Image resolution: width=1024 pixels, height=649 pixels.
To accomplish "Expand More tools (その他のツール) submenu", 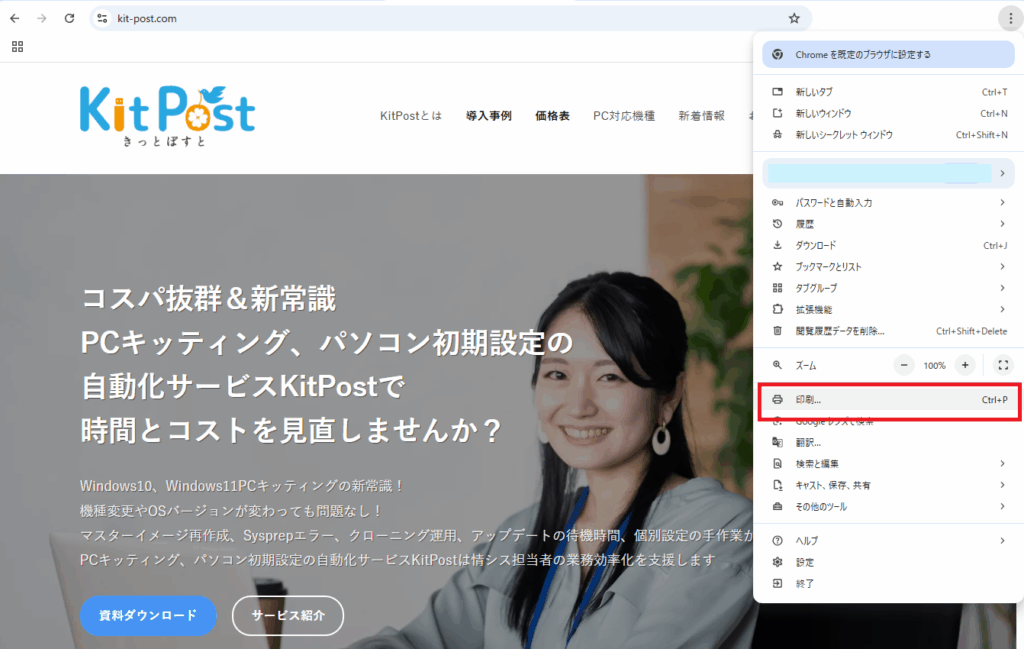I will coord(888,507).
